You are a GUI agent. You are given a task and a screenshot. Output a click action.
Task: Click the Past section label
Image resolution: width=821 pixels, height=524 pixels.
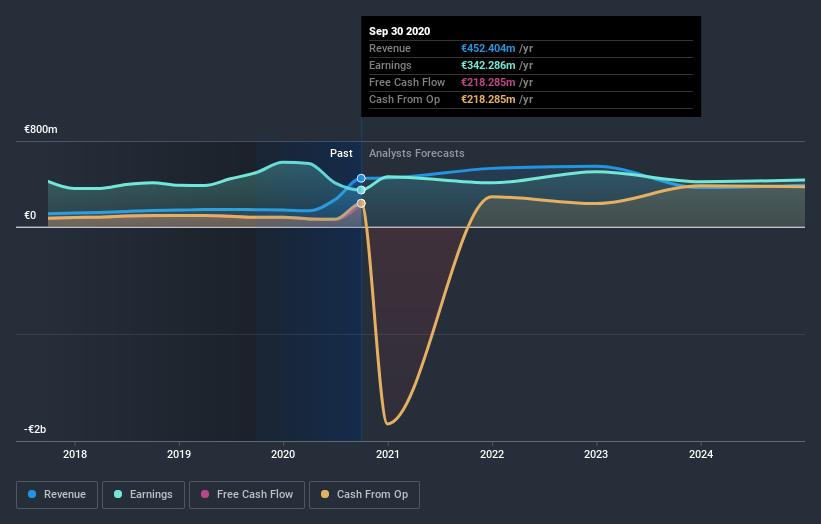click(x=341, y=153)
